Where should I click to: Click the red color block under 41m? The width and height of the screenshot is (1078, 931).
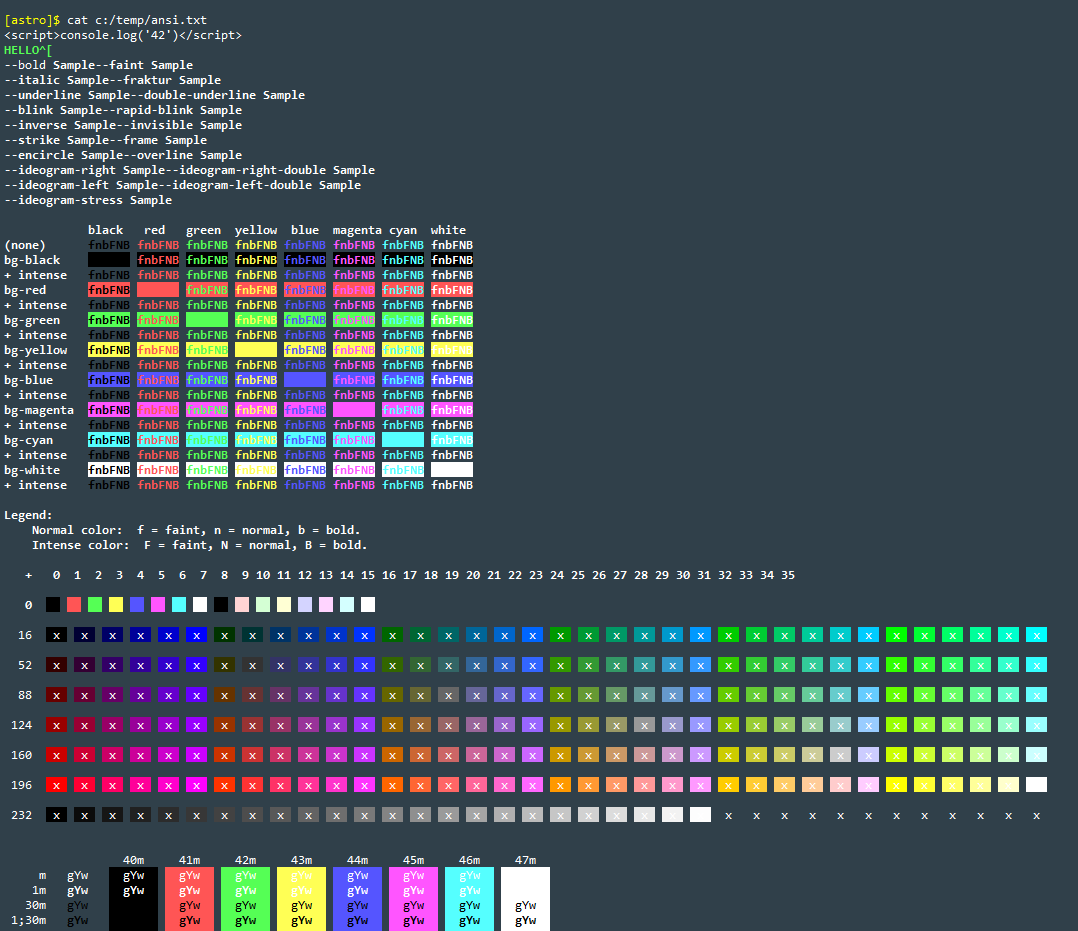coord(189,899)
